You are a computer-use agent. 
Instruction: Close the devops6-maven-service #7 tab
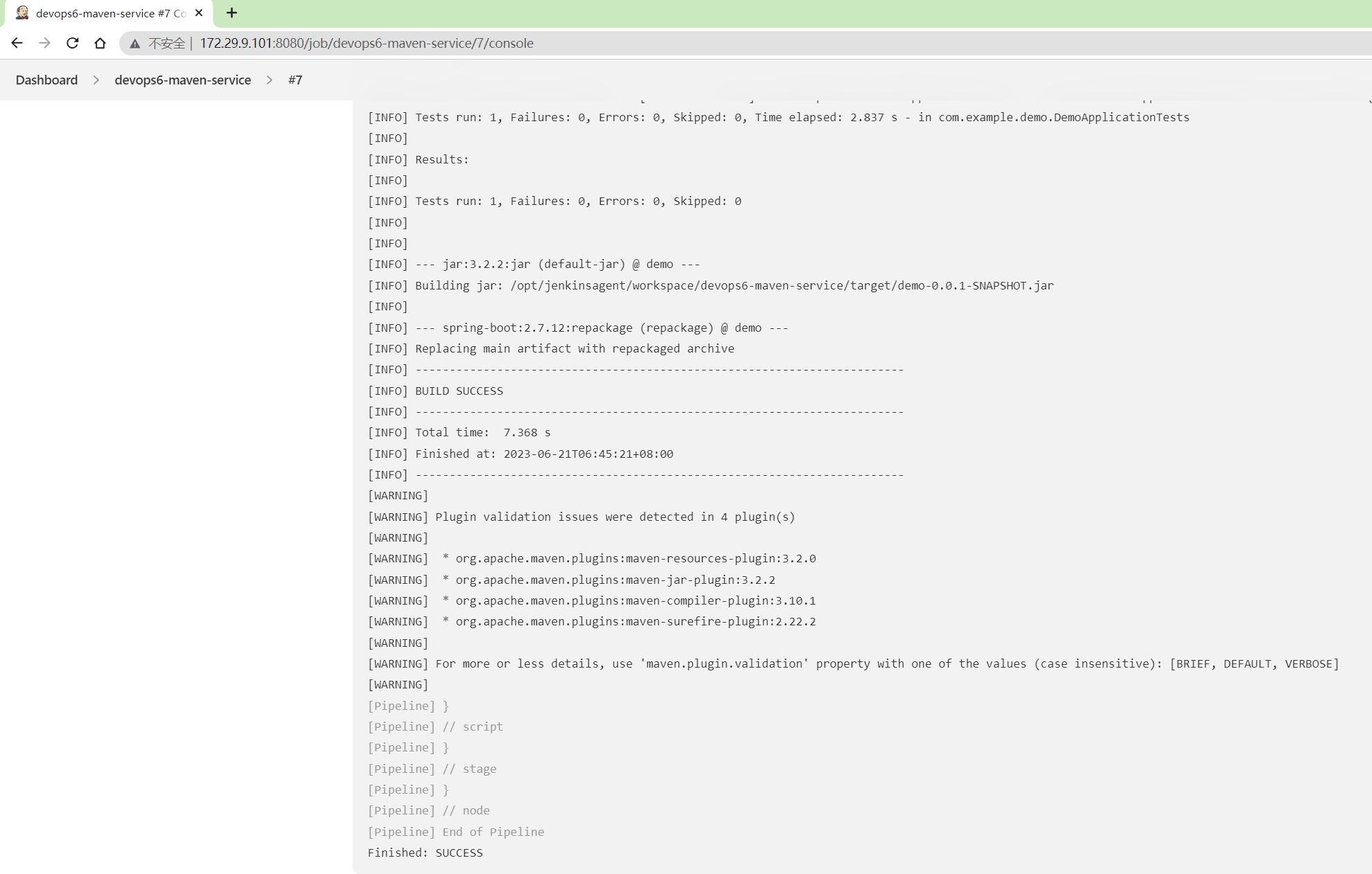(199, 13)
